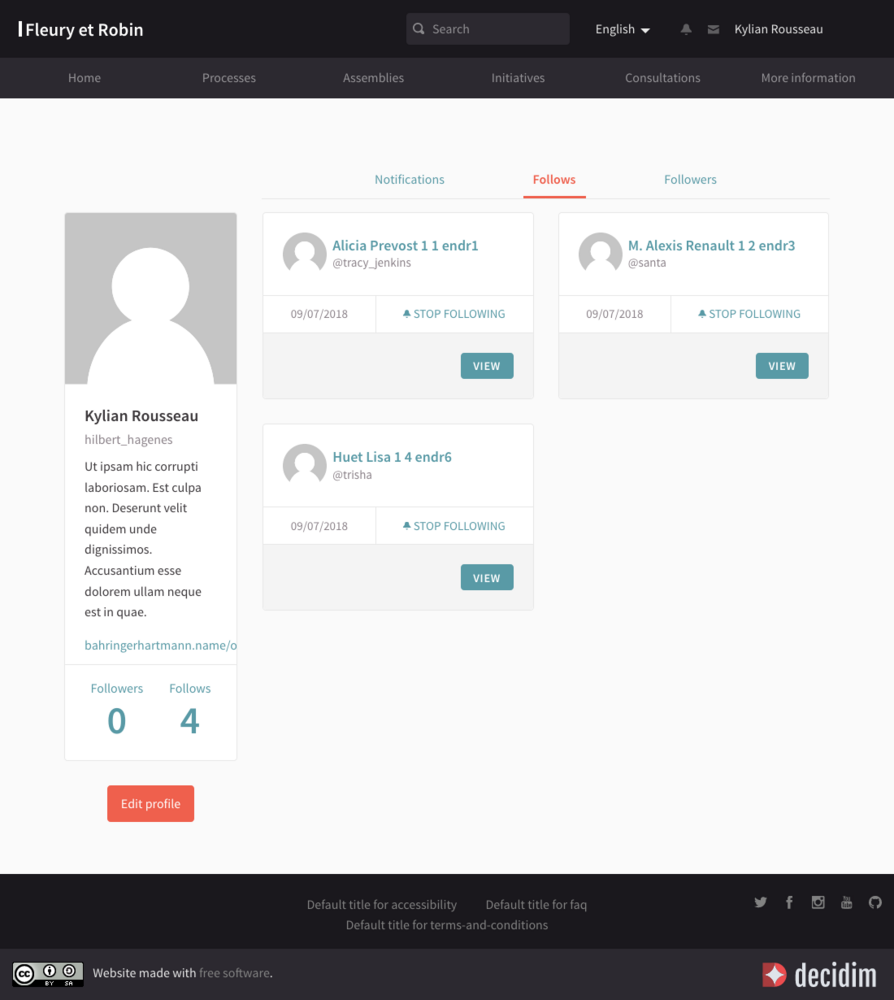Open the Instagram footer icon
This screenshot has height=1000, width=894.
(818, 902)
